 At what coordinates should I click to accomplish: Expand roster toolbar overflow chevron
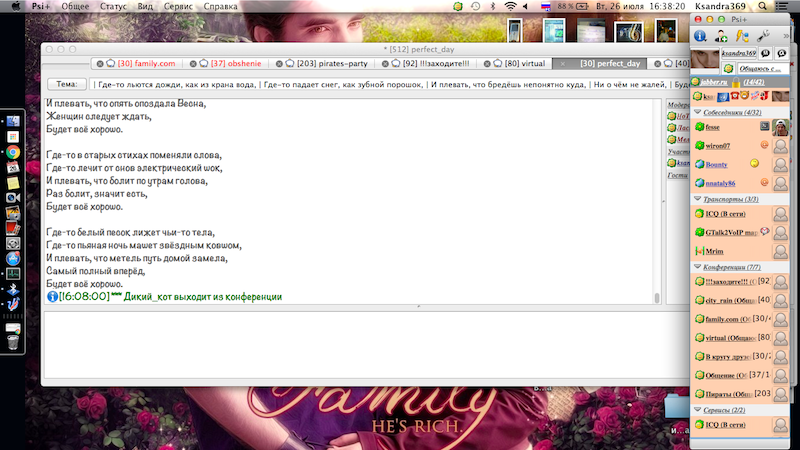click(x=786, y=36)
